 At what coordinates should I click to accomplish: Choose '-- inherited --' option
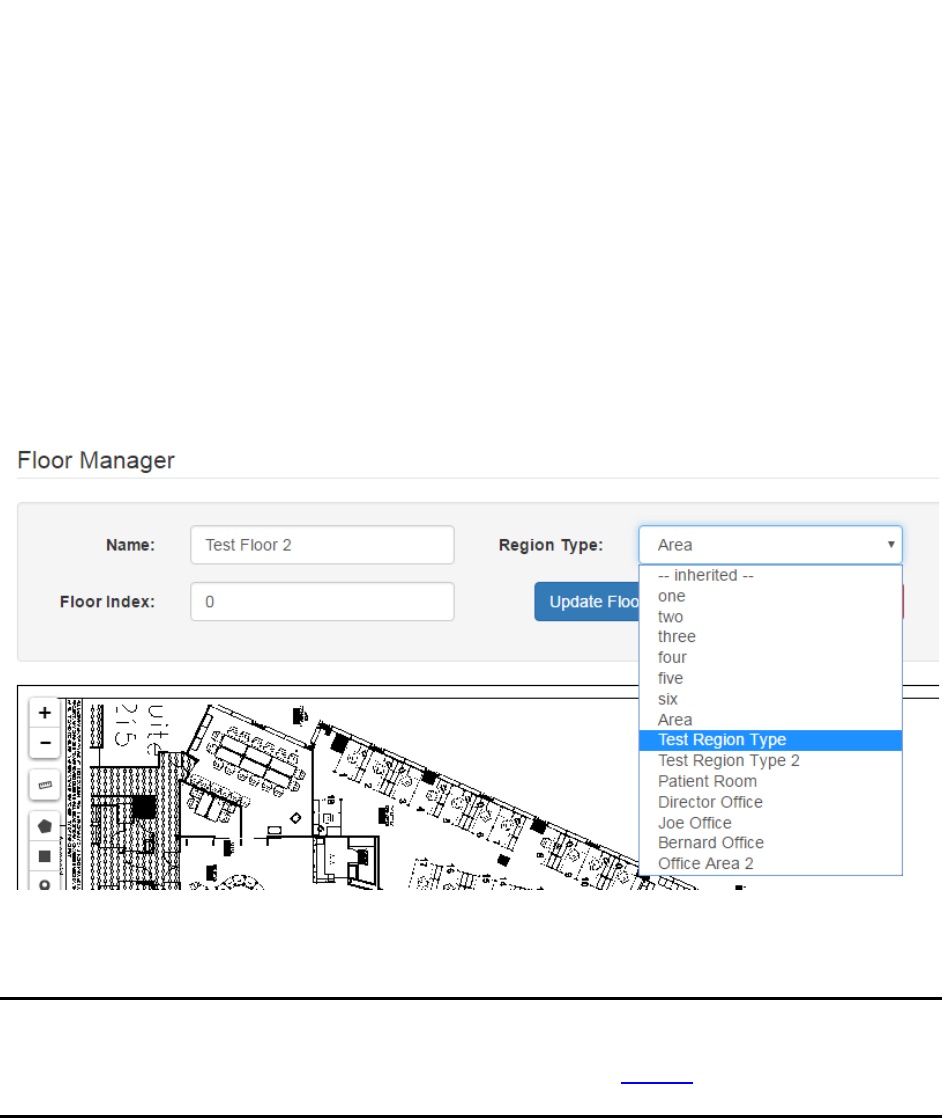770,575
